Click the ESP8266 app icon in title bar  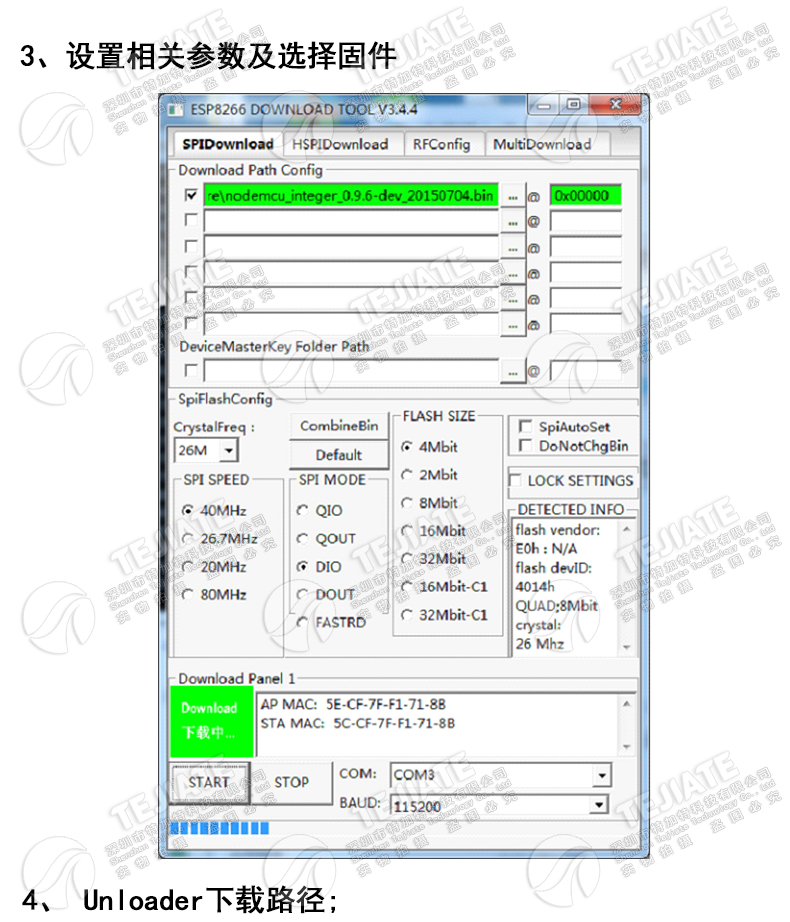(176, 110)
